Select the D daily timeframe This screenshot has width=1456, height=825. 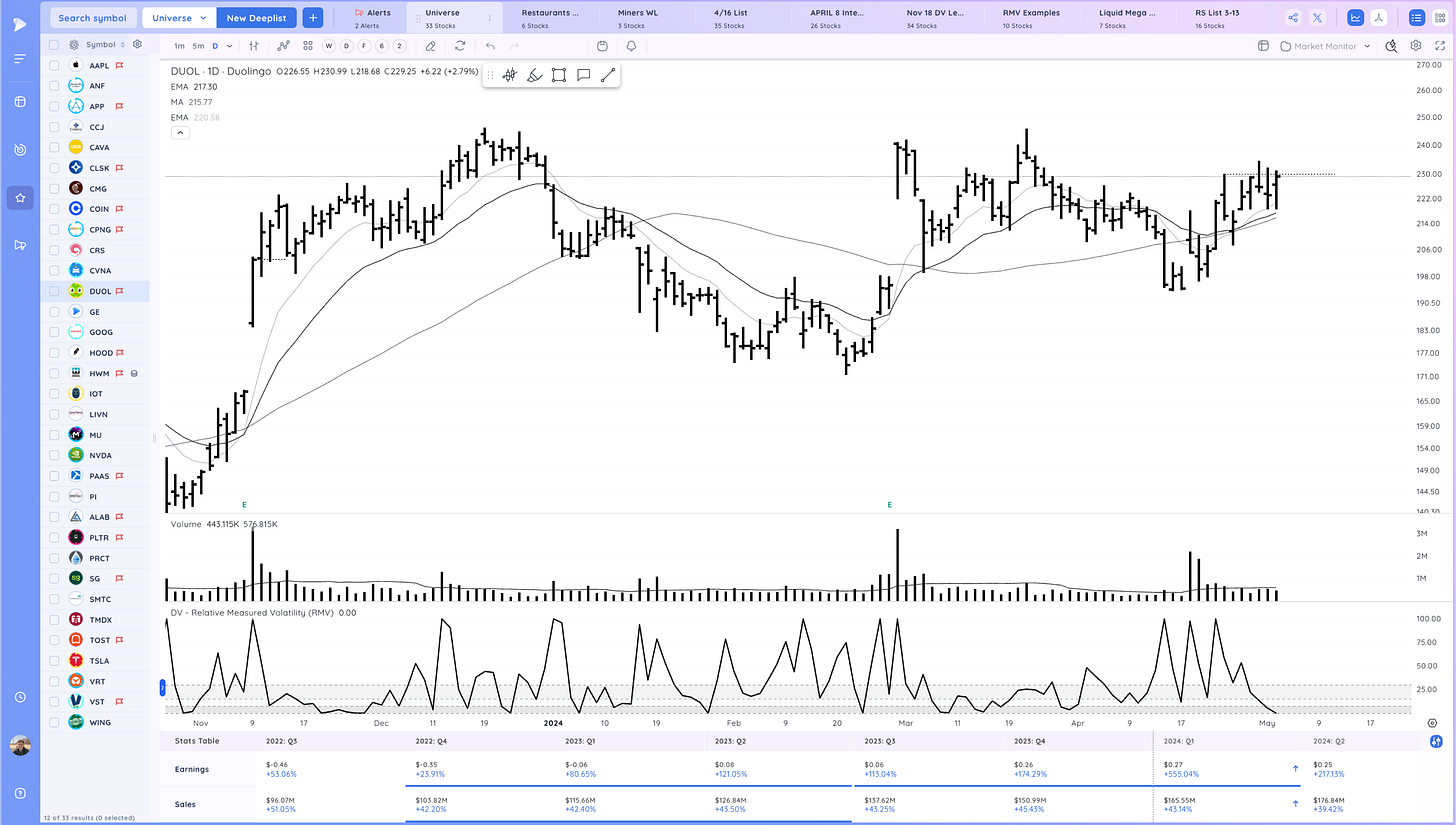click(215, 46)
